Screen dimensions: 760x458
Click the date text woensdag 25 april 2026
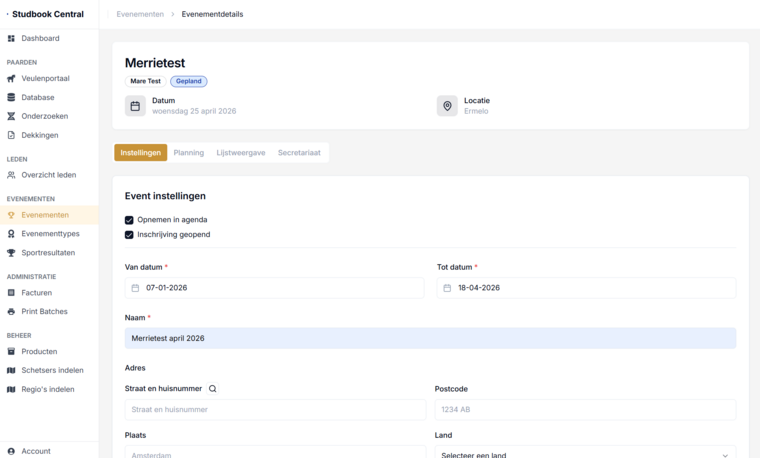(194, 111)
